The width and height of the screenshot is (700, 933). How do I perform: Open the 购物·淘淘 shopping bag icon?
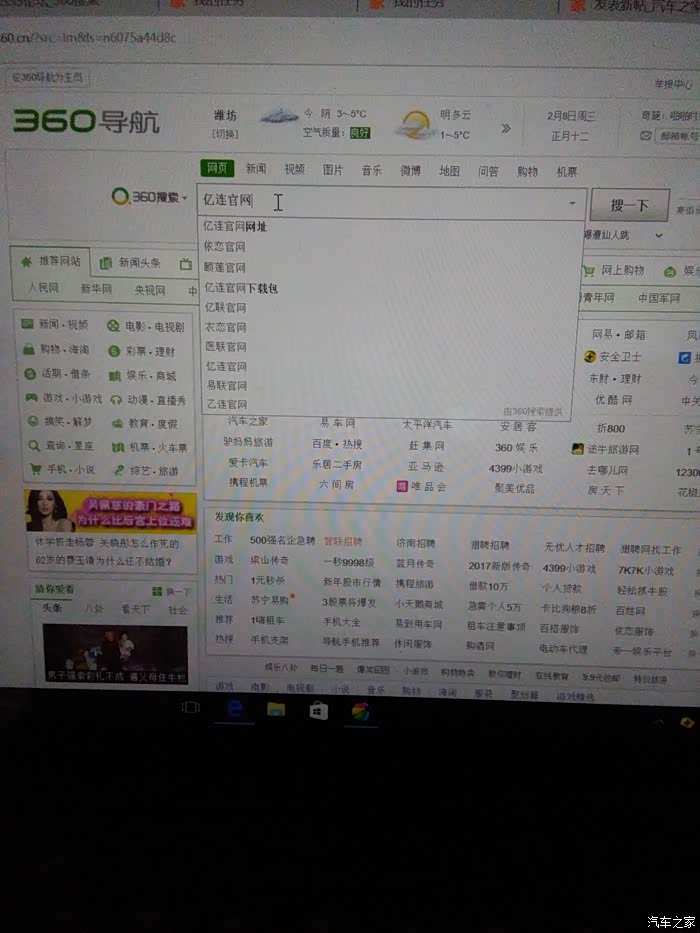click(29, 349)
